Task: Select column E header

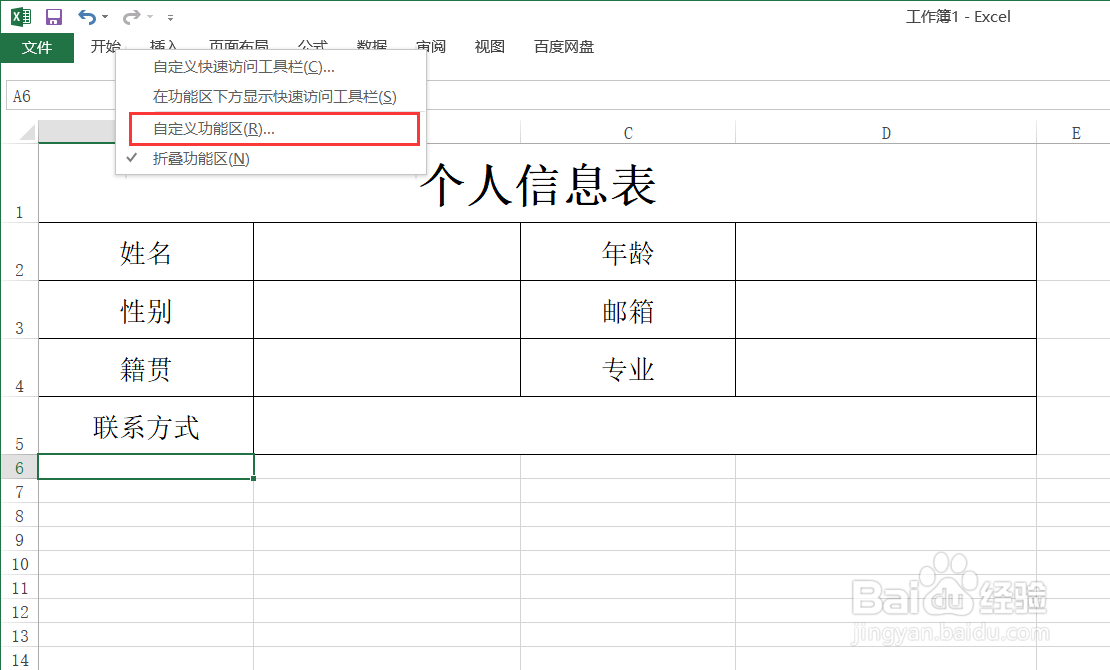Action: tap(1074, 132)
